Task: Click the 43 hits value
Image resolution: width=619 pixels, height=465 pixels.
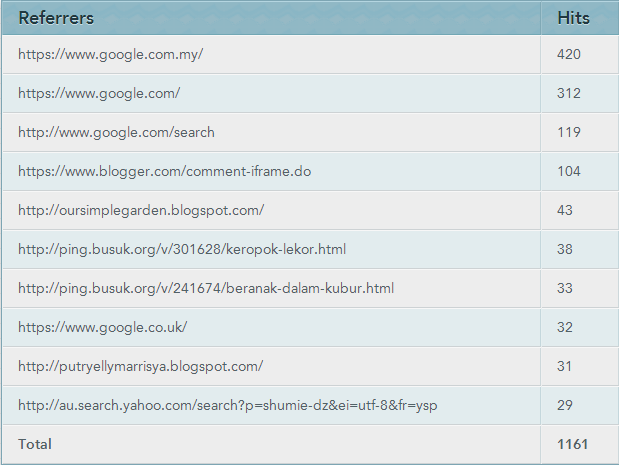Action: pyautogui.click(x=565, y=210)
